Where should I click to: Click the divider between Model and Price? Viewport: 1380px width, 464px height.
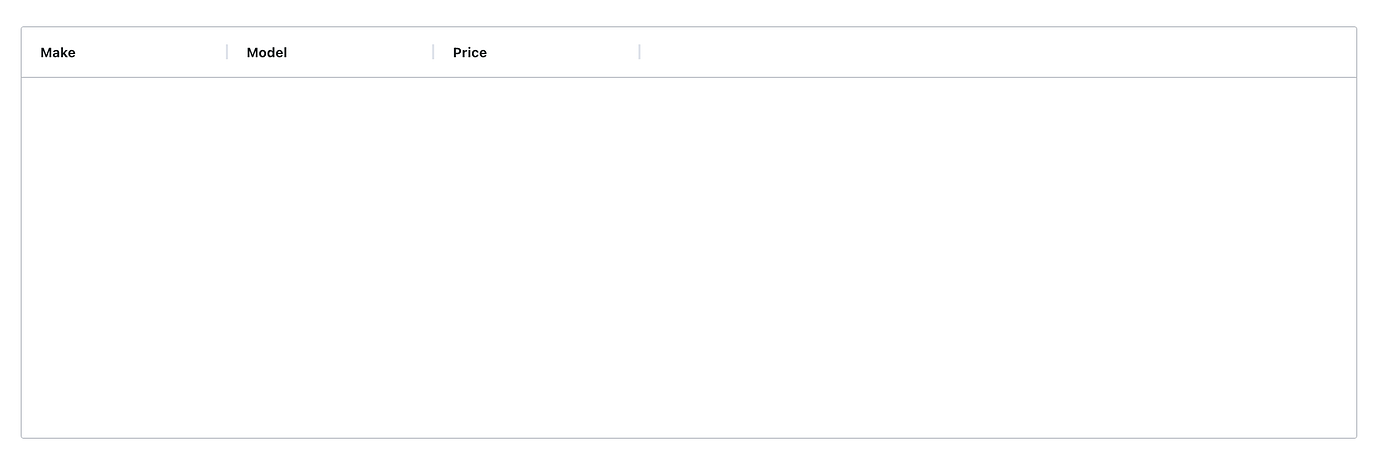(433, 52)
